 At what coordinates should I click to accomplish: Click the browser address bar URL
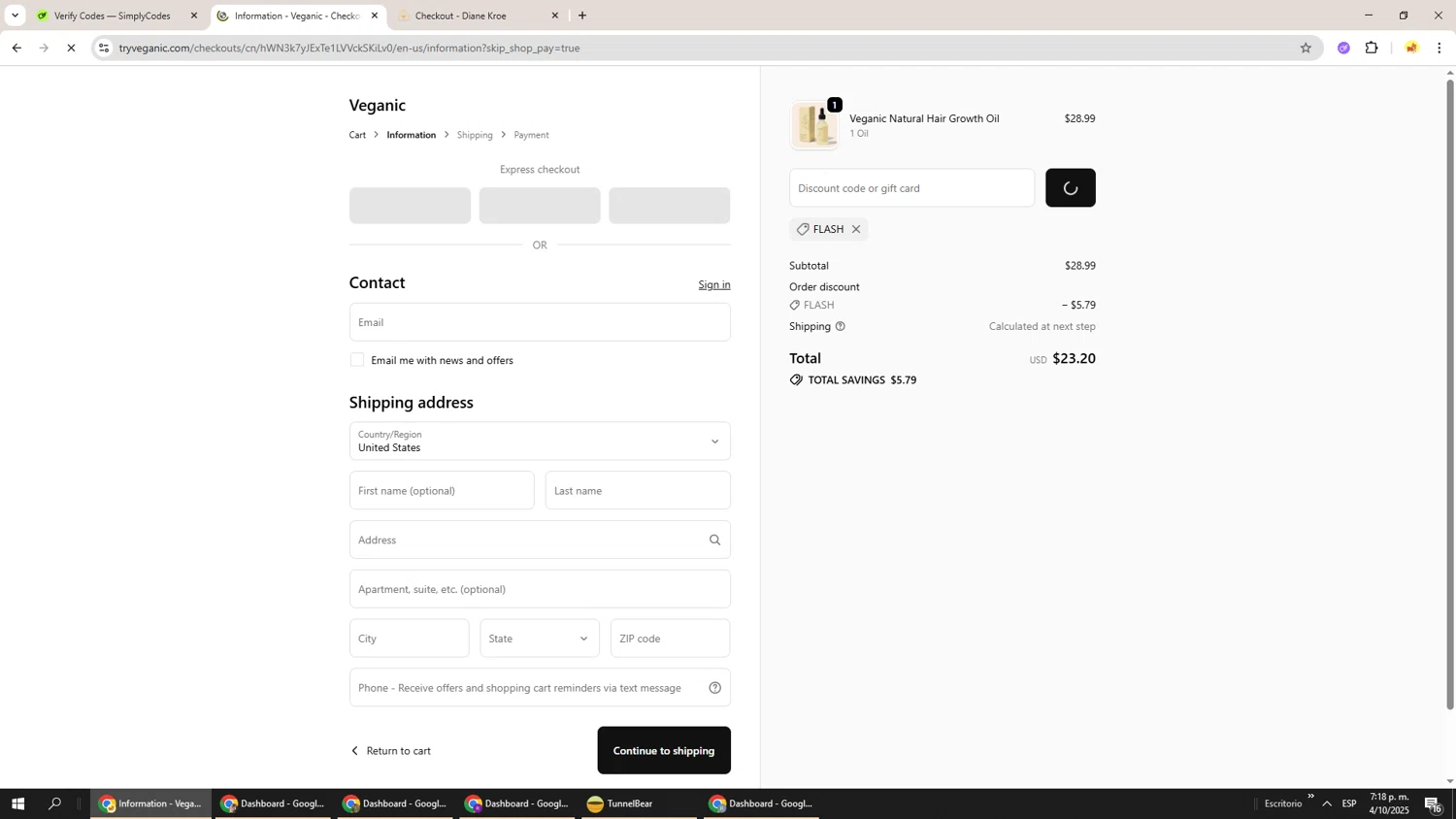[x=349, y=48]
